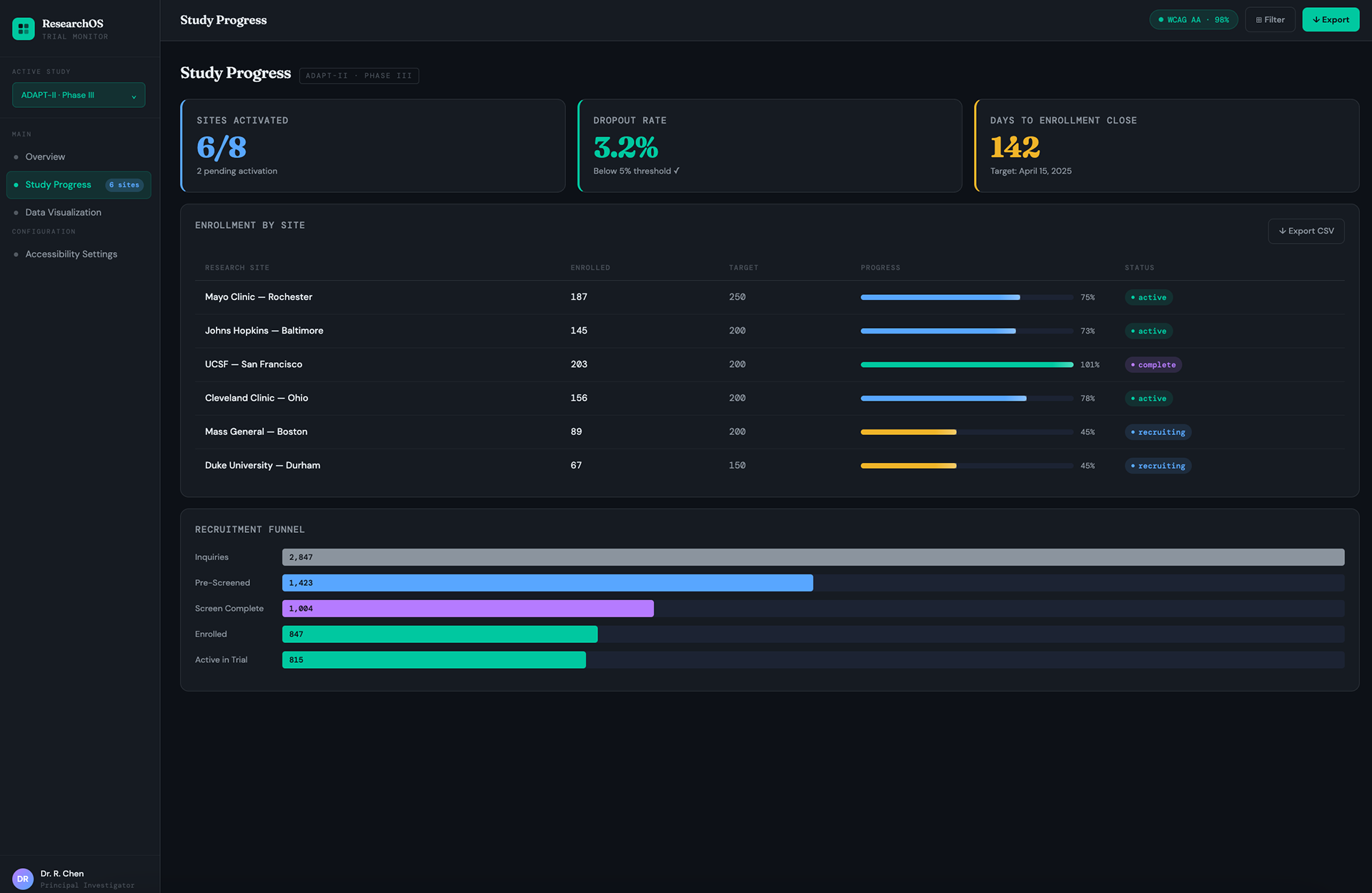Open Data Visualization page
This screenshot has width=1372, height=893.
[63, 213]
